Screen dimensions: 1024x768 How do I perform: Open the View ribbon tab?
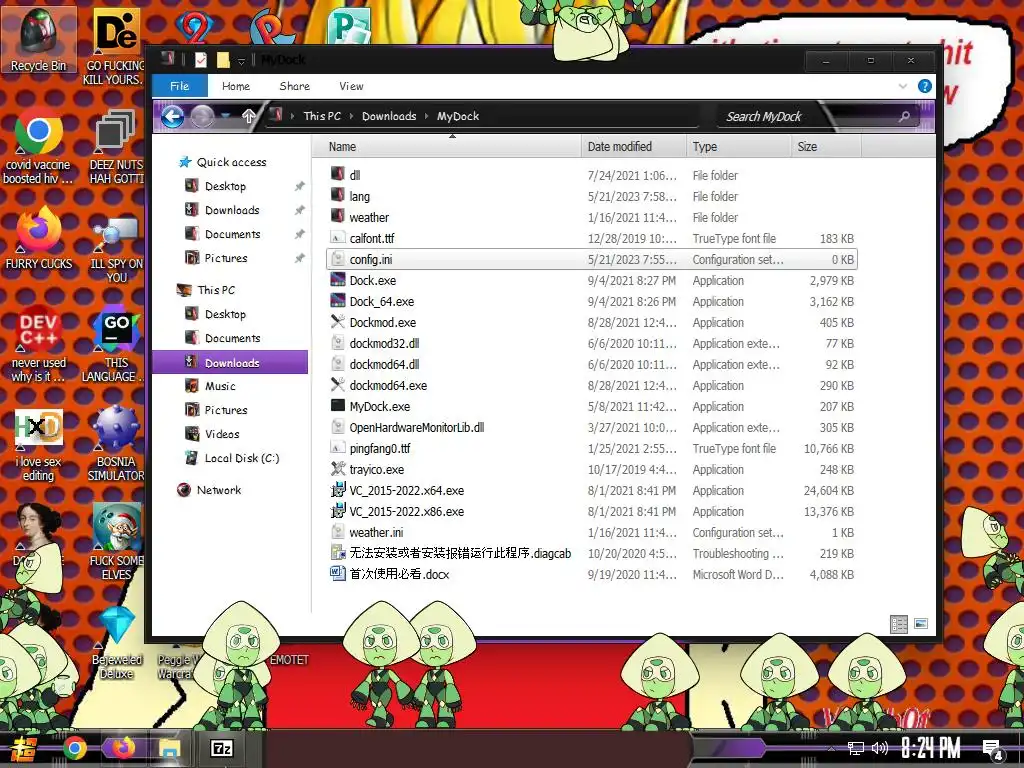(351, 86)
